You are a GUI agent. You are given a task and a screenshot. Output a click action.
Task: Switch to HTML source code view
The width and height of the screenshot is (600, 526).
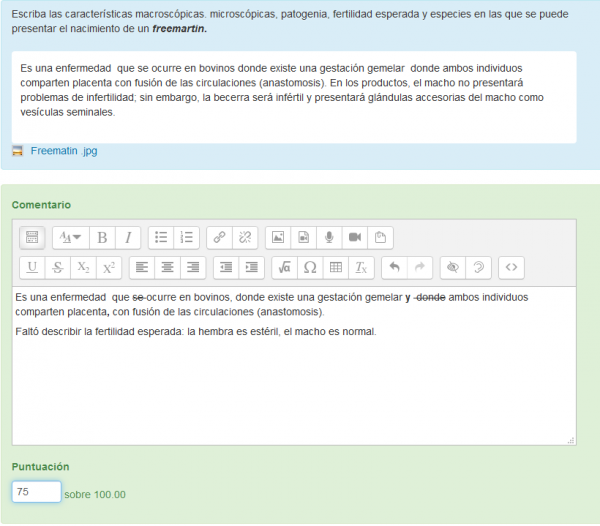(x=511, y=267)
